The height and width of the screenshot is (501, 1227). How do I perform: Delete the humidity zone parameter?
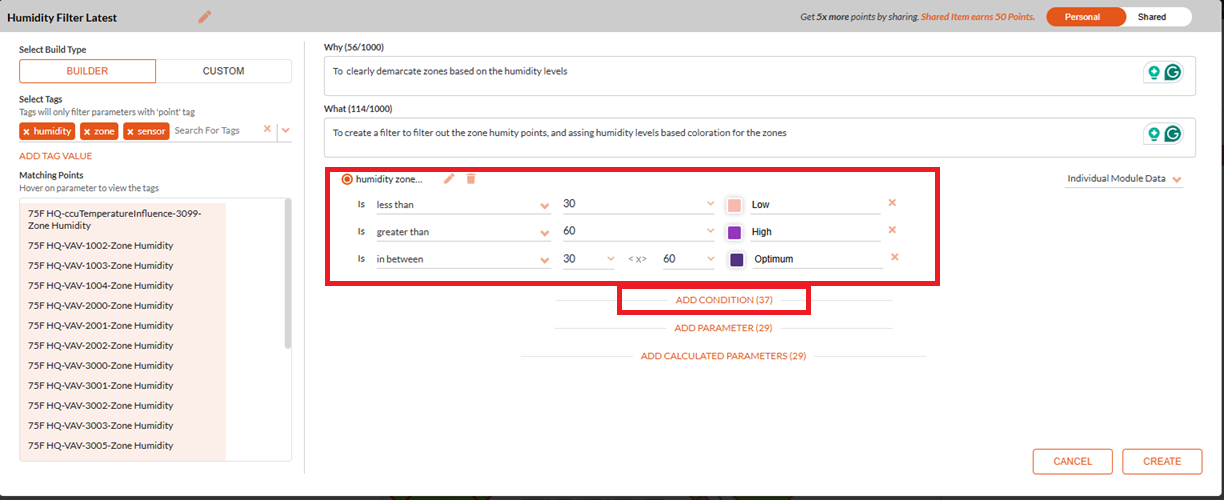click(x=471, y=179)
